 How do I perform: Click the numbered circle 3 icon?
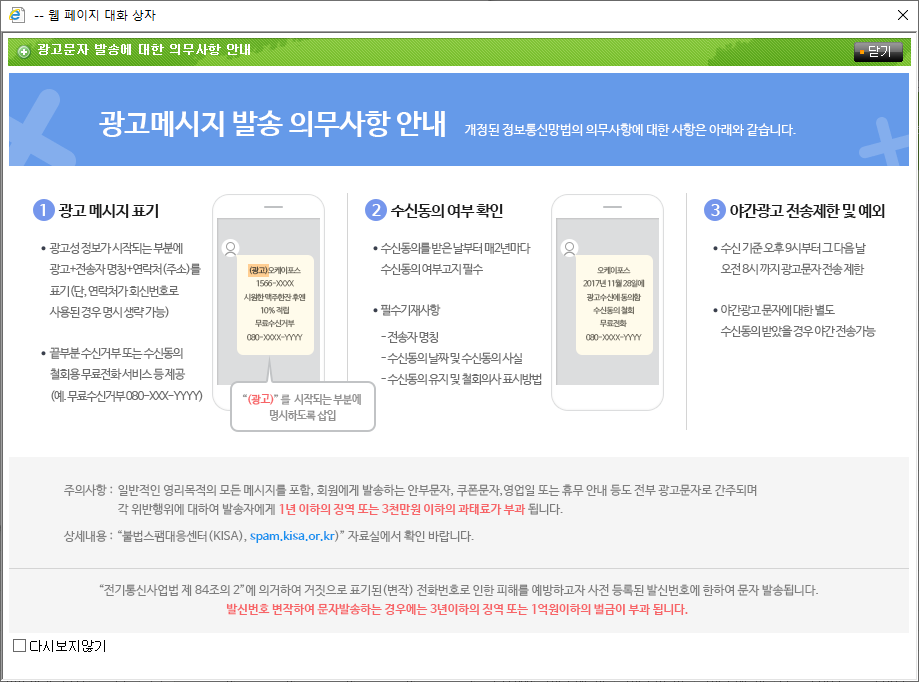714,210
